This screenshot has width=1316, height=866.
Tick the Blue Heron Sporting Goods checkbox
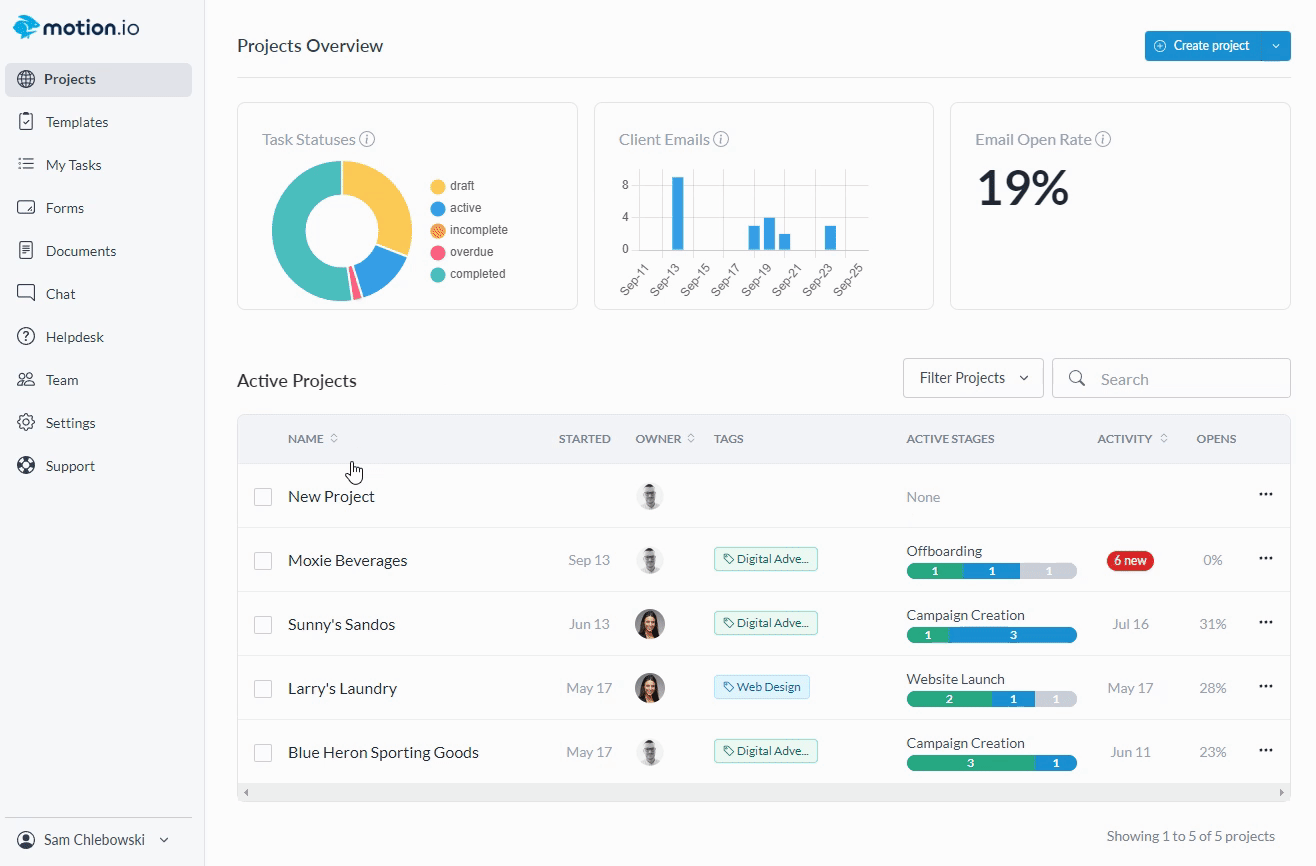coord(263,753)
